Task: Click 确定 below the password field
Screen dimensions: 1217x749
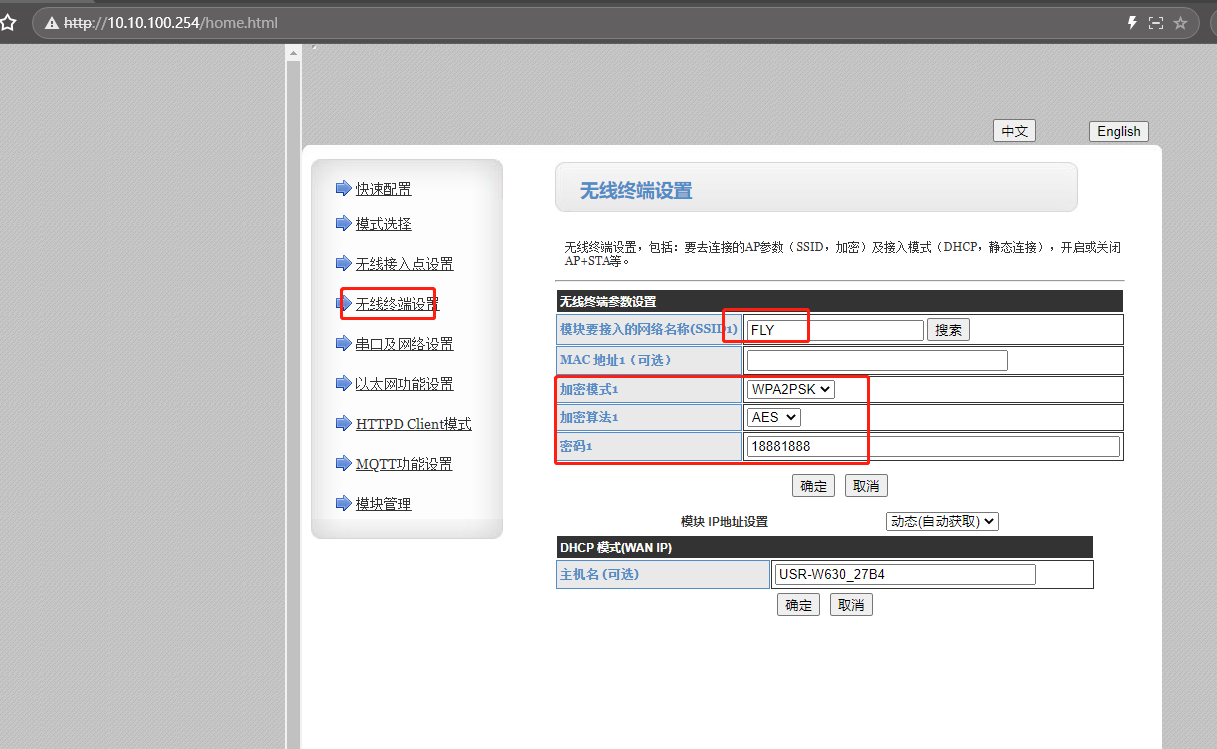Action: [814, 486]
